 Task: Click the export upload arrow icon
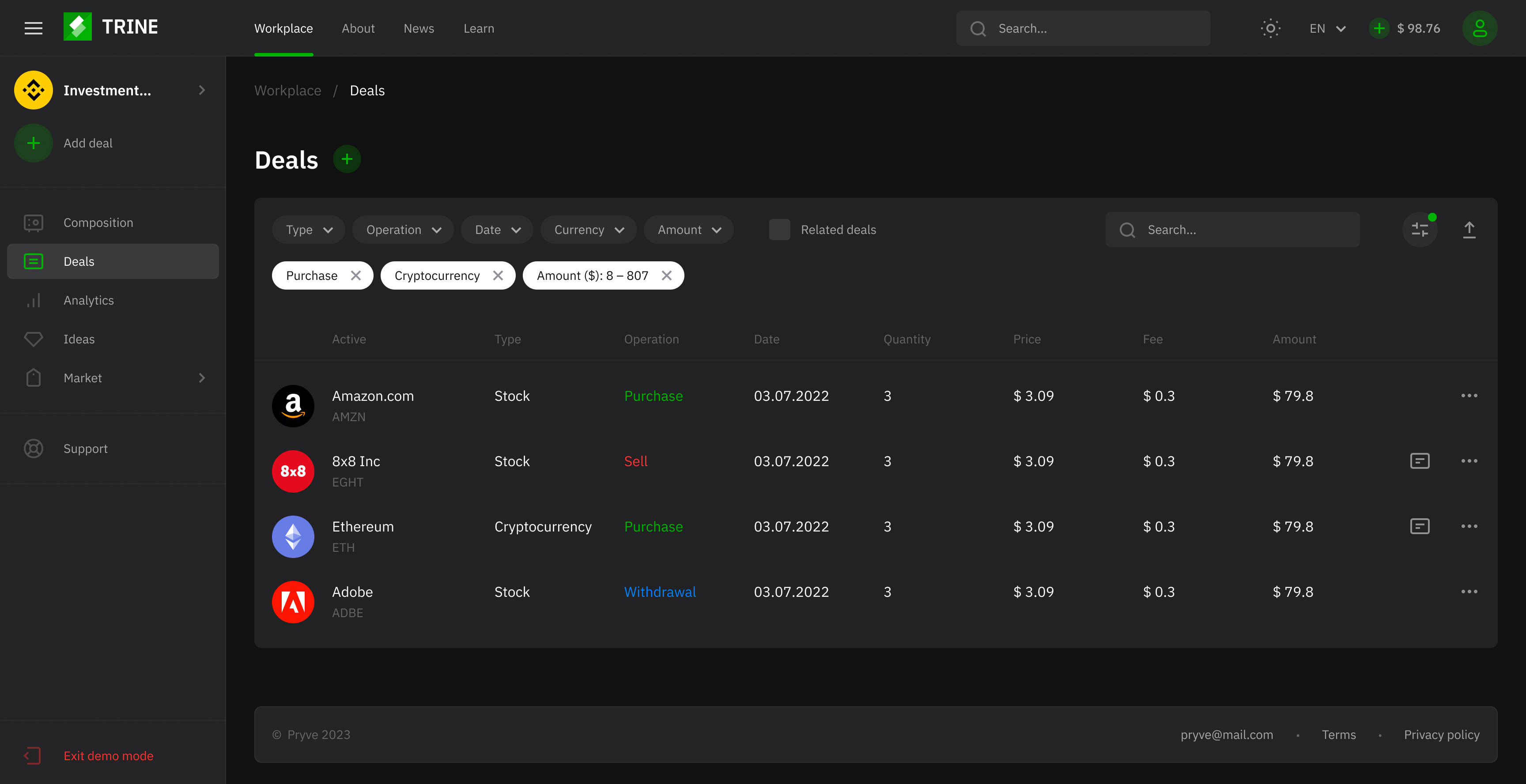(1469, 230)
